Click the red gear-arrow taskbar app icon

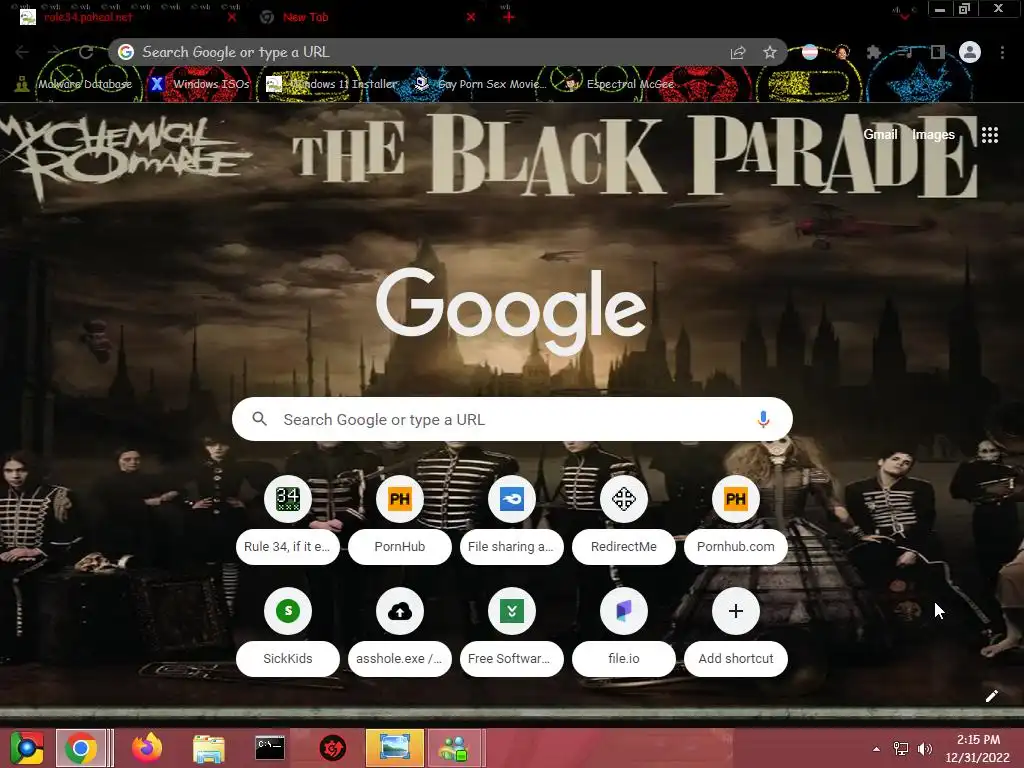[x=332, y=748]
